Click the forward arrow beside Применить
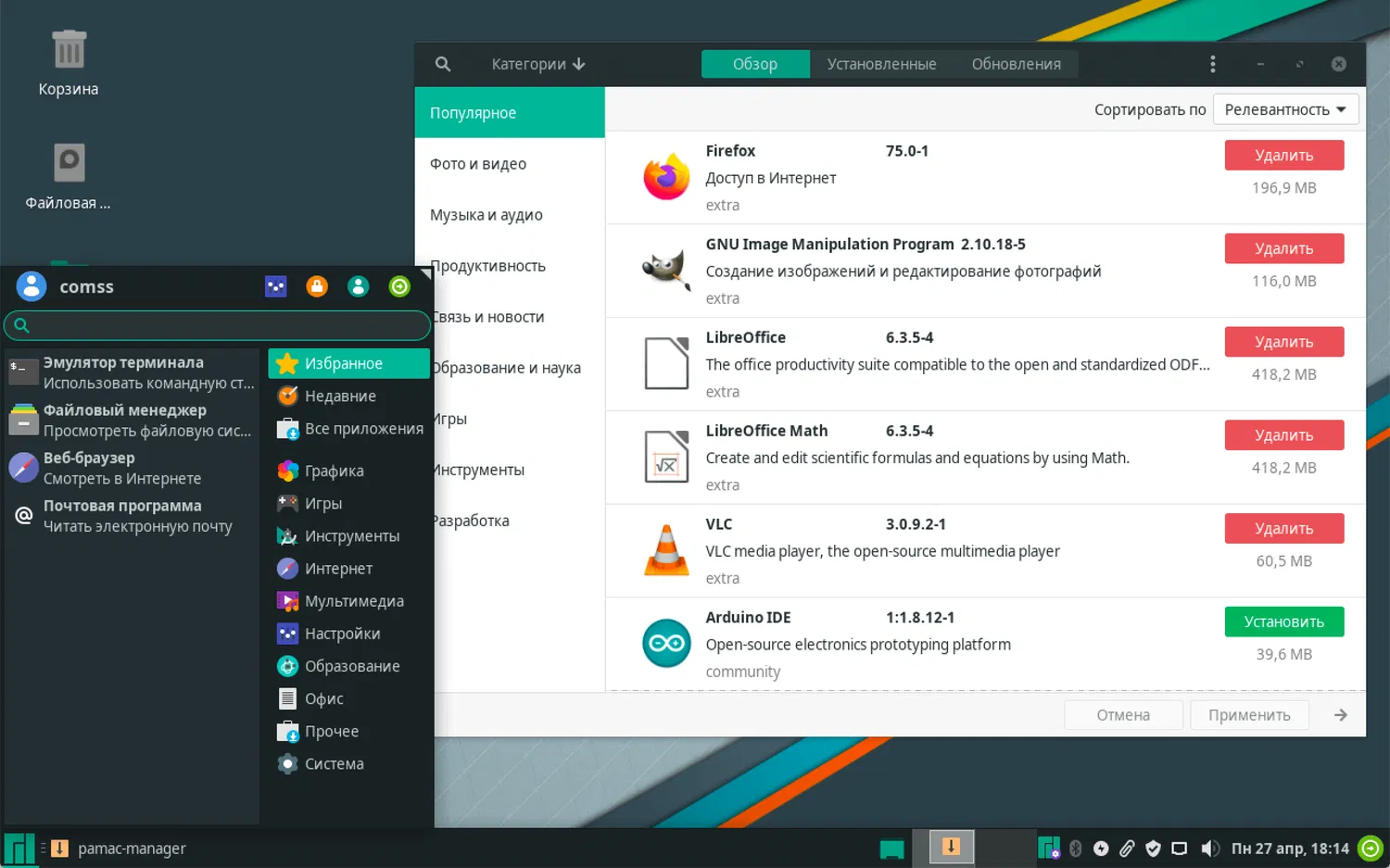The image size is (1390, 868). (x=1340, y=715)
